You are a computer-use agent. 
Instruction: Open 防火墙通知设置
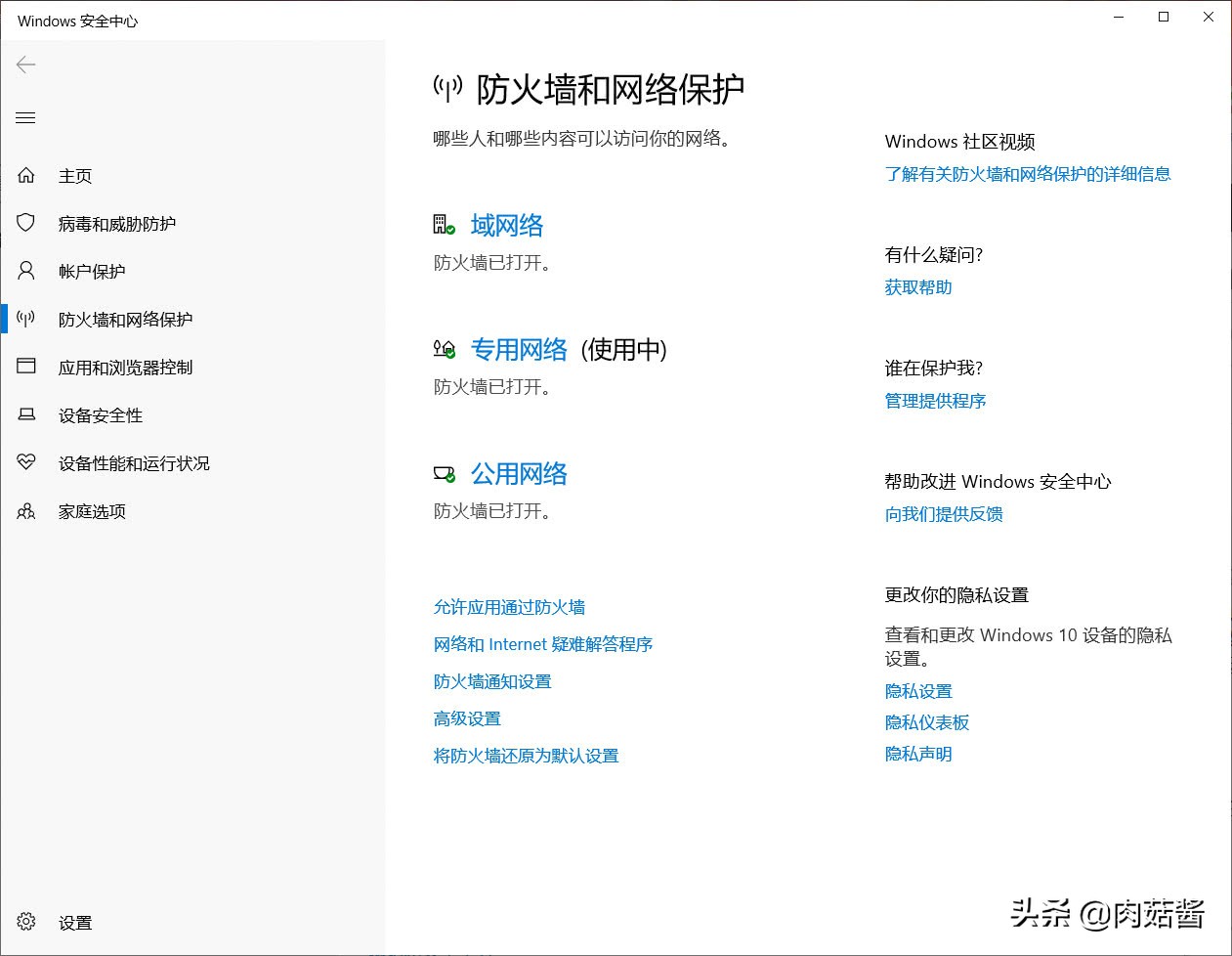coord(492,681)
